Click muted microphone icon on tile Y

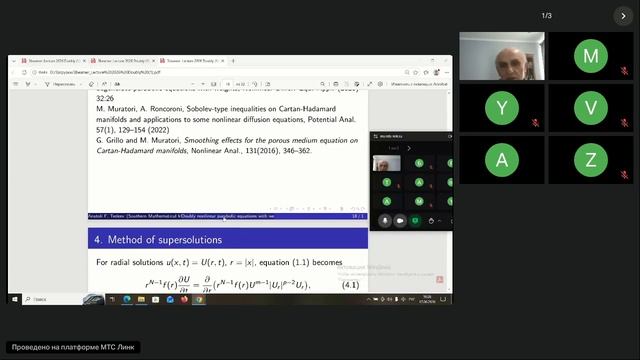[x=535, y=123]
